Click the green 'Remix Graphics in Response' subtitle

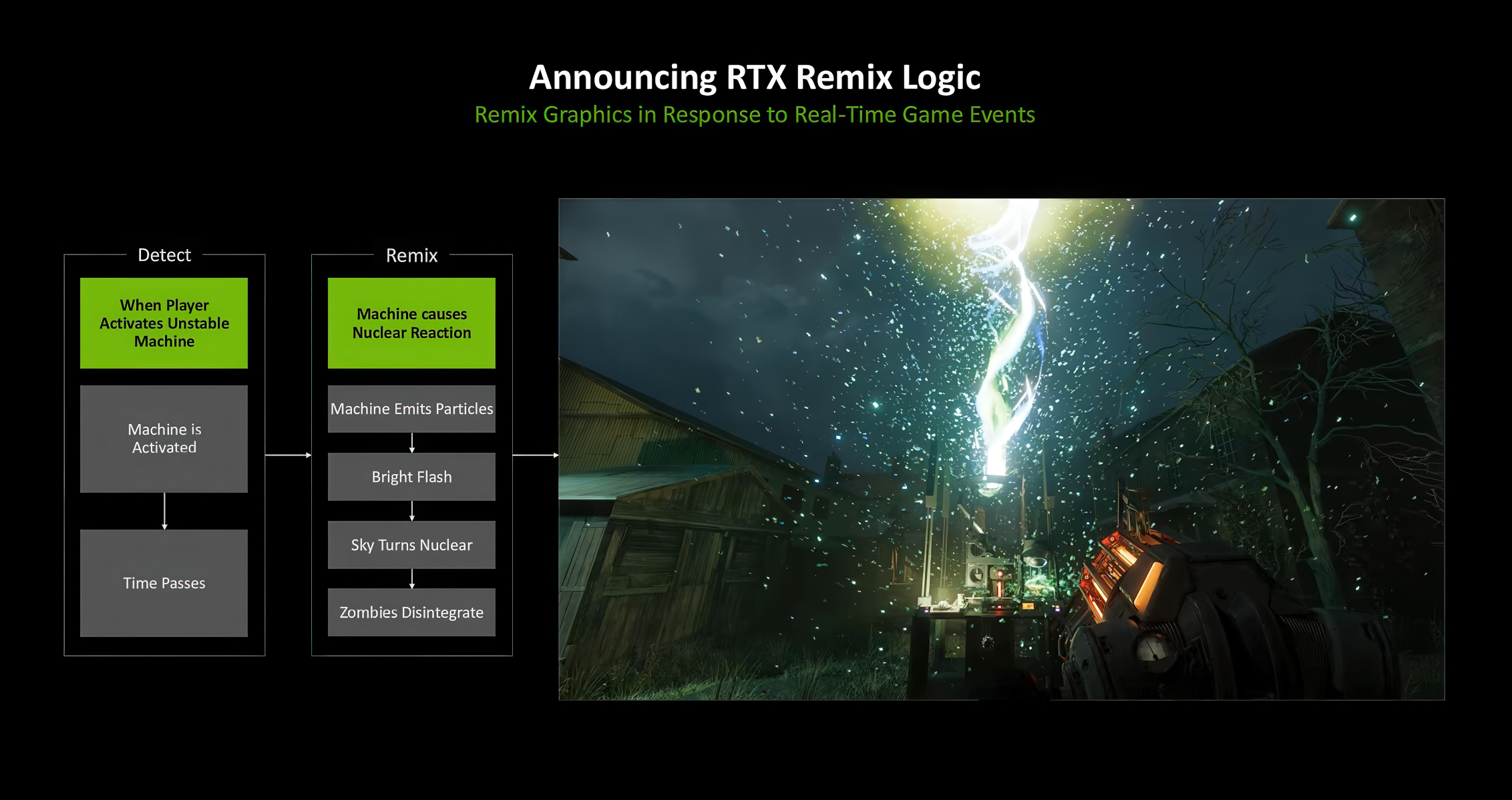pyautogui.click(x=755, y=114)
